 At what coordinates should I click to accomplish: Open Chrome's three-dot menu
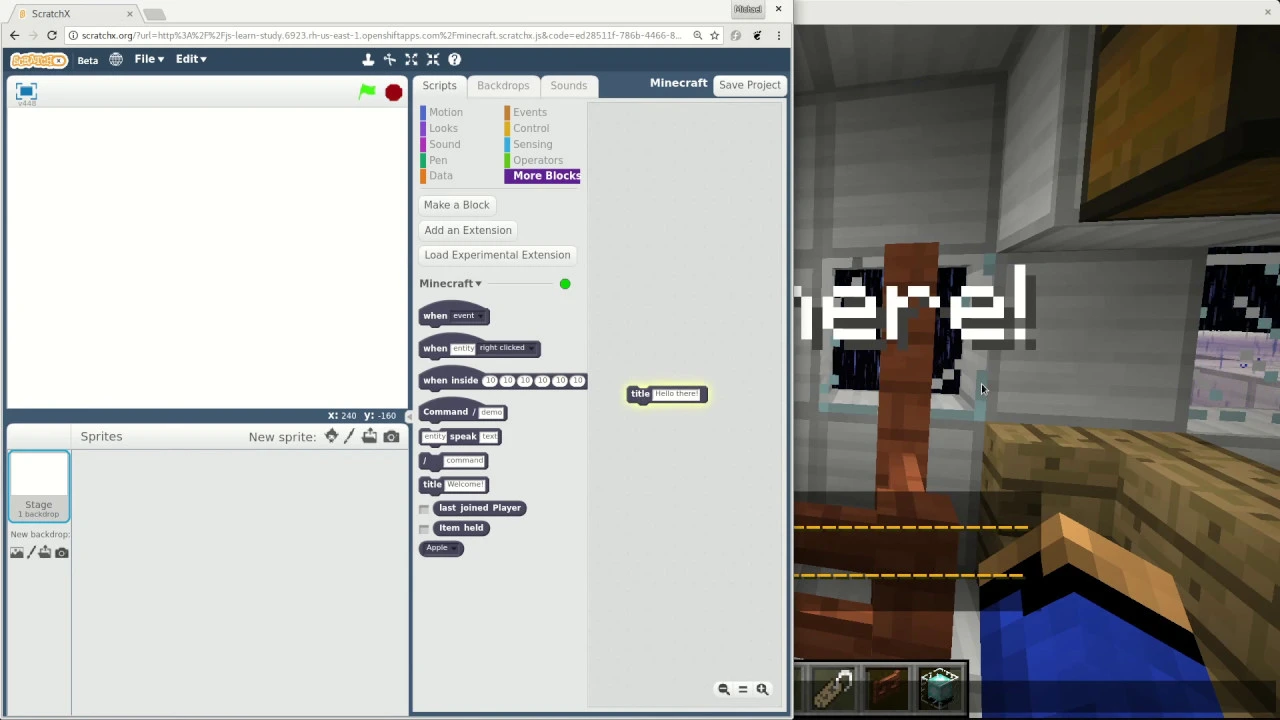[778, 35]
